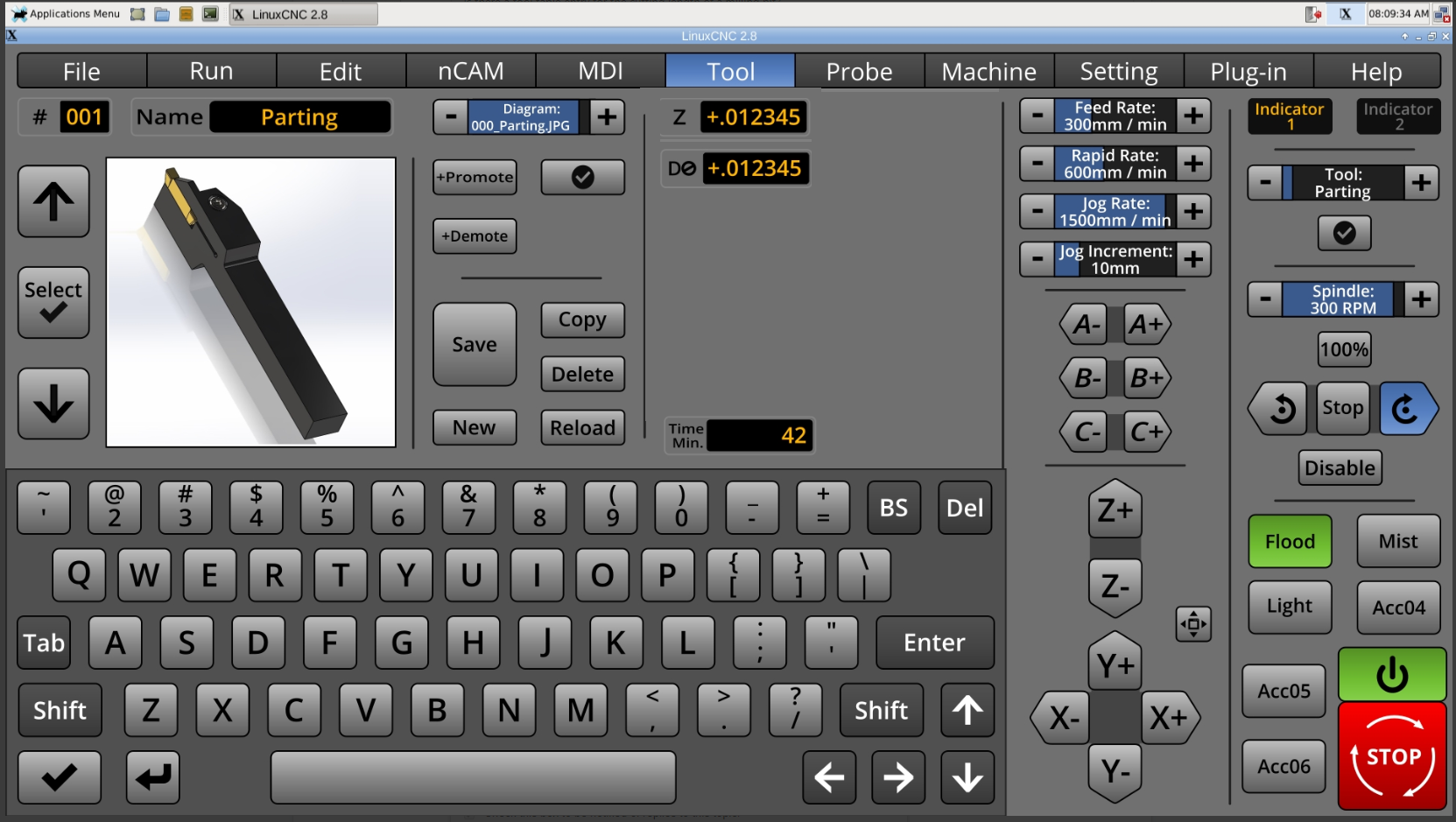The image size is (1456, 822).
Task: Open the Run tab
Action: coord(211,71)
